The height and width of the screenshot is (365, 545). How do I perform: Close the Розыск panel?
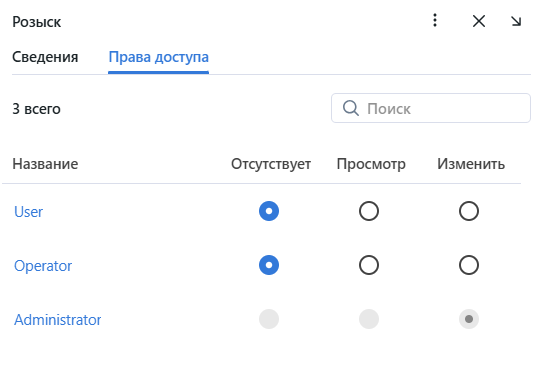pos(479,21)
